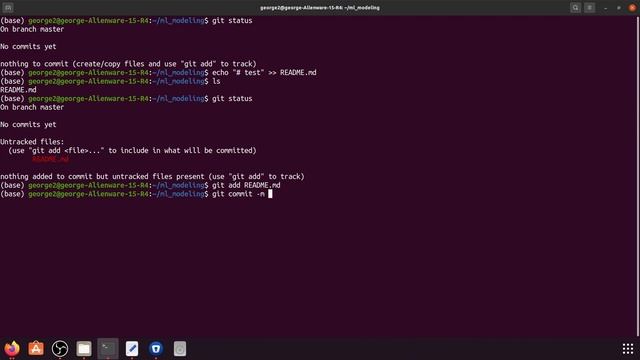Open OBS Studio from the dock
The image size is (640, 360).
[x=60, y=349]
